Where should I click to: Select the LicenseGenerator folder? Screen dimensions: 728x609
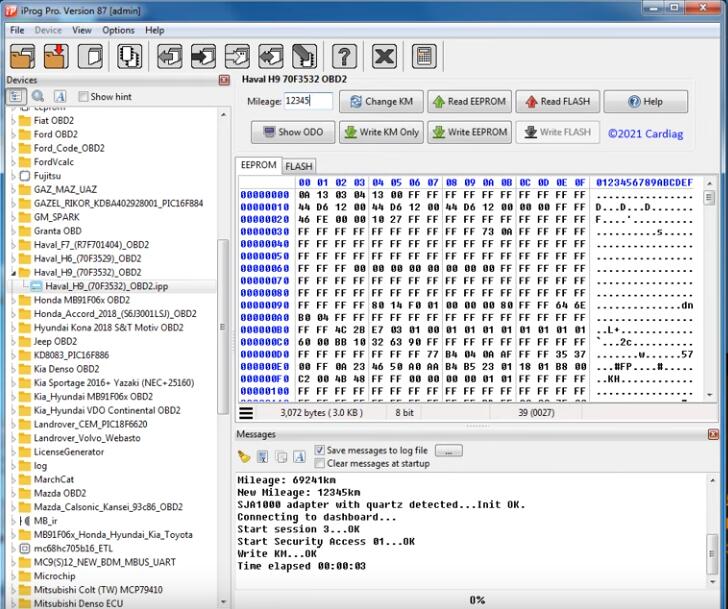coord(69,452)
